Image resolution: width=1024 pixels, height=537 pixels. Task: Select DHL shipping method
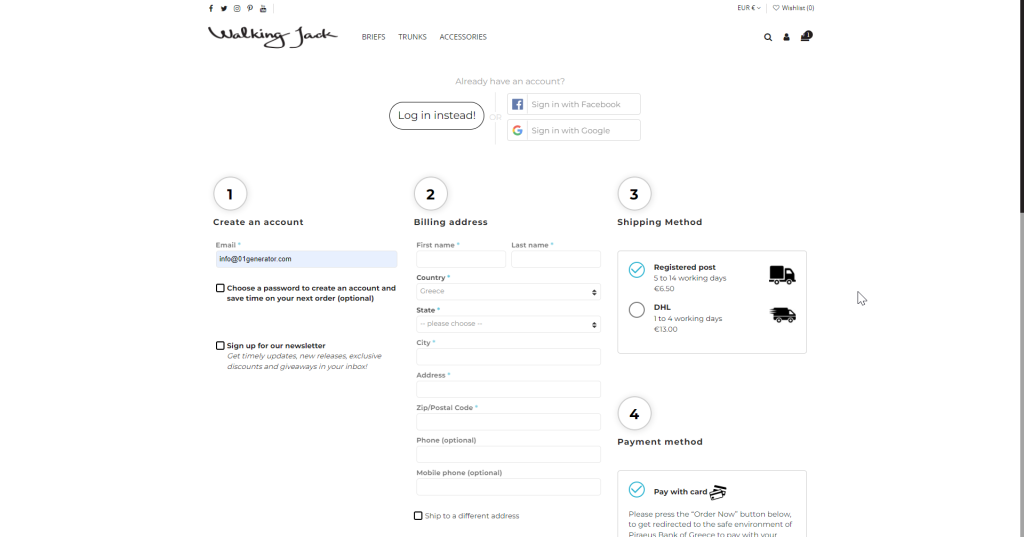637,310
